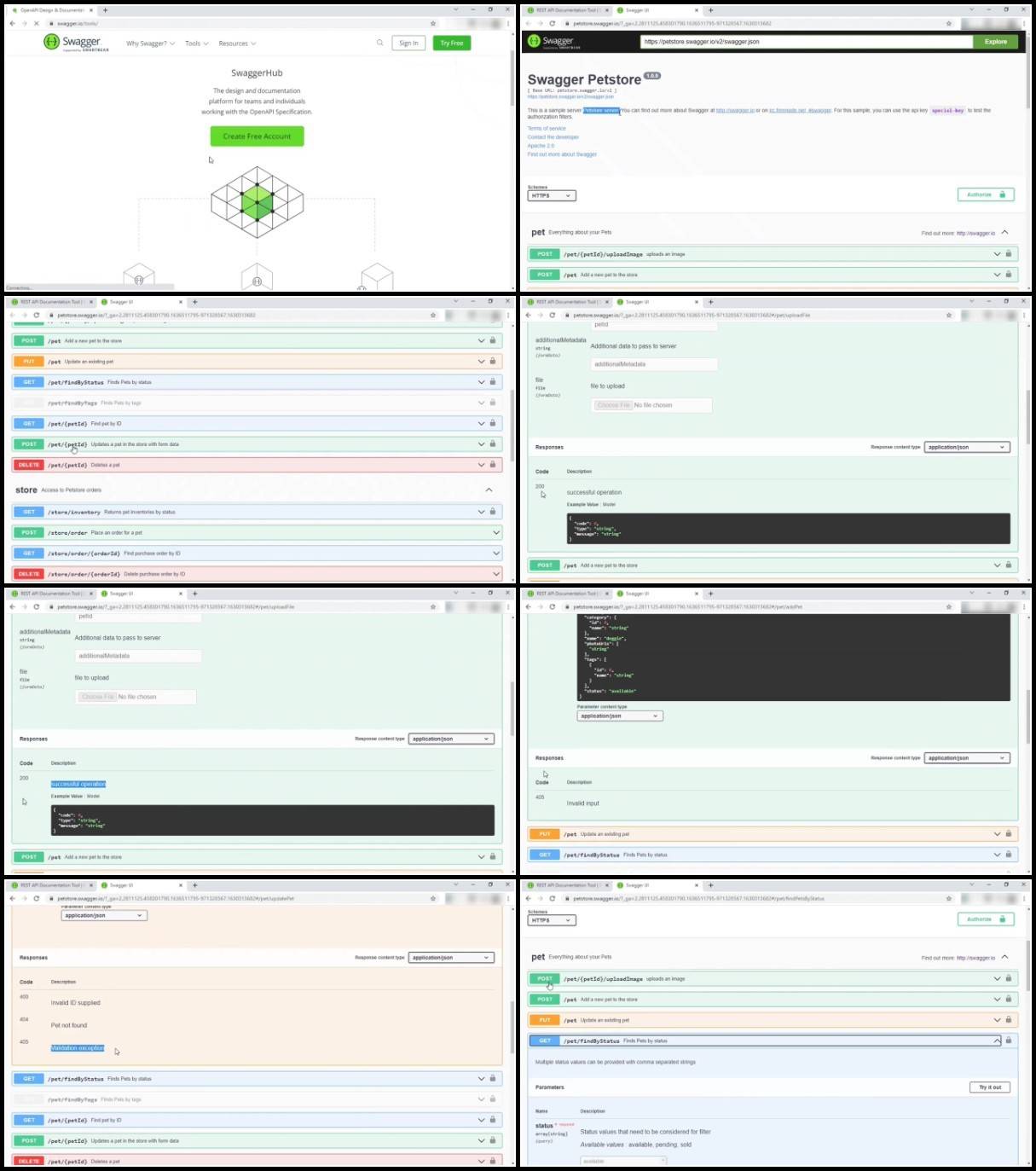Image resolution: width=1036 pixels, height=1171 pixels.
Task: Expand POST /store/order using its chevron
Action: pos(496,532)
